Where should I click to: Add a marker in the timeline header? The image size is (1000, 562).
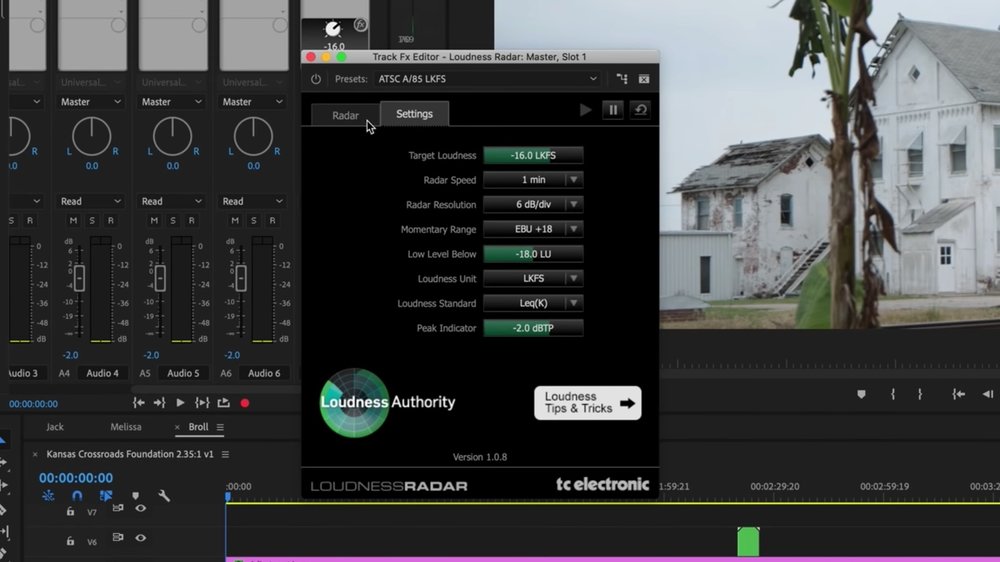[x=135, y=496]
